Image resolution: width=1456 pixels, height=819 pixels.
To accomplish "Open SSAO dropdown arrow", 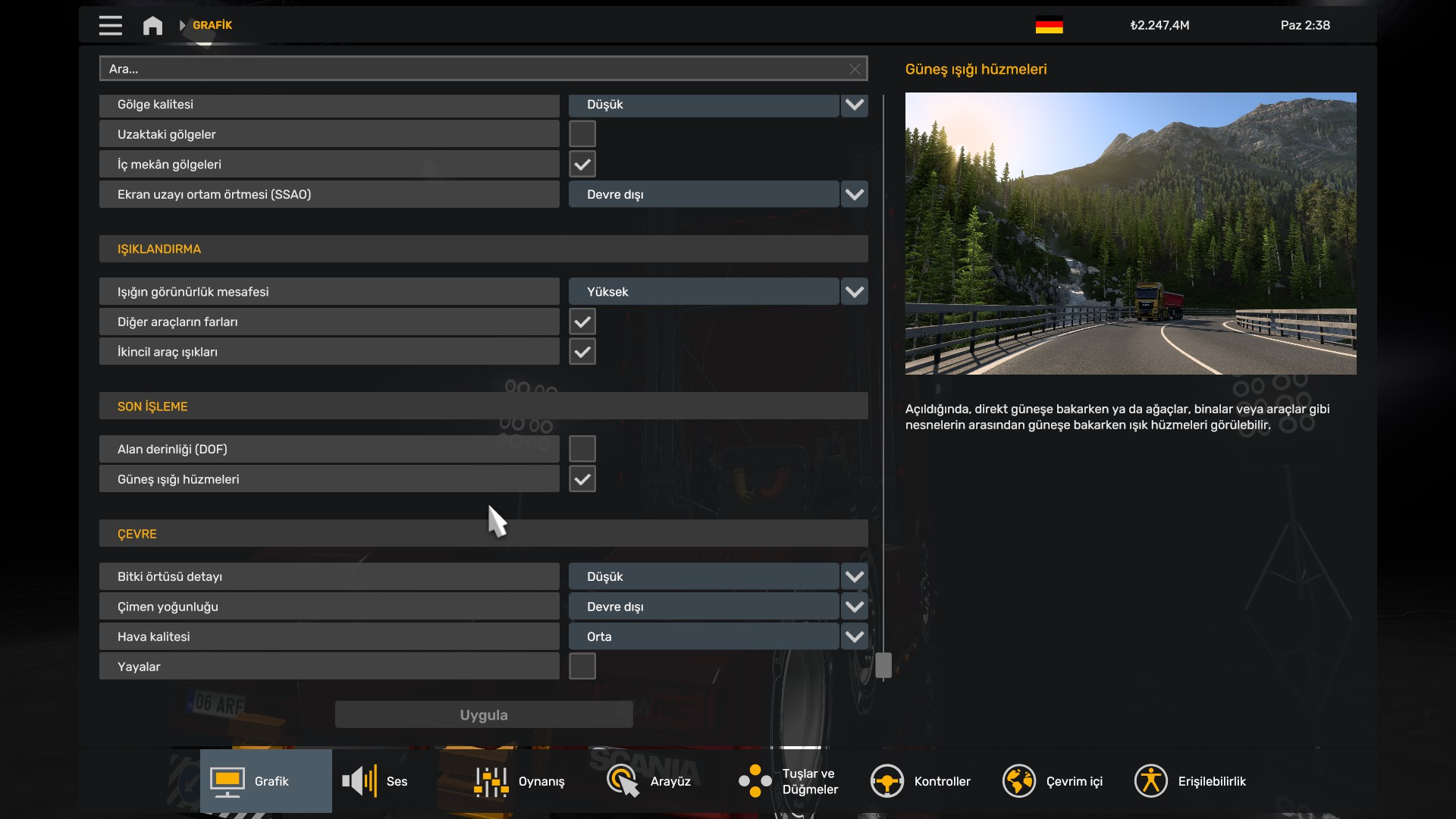I will (855, 195).
